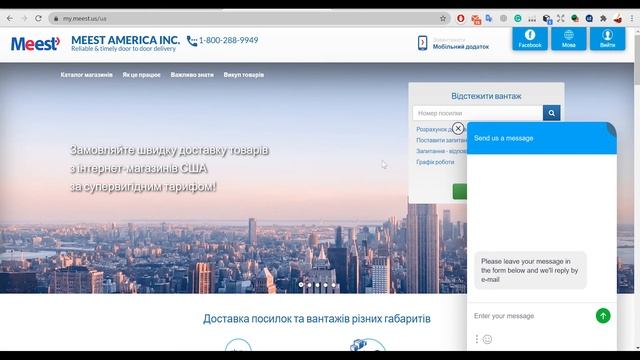Click the mobile phone app icon
The height and width of the screenshot is (360, 640).
(x=422, y=43)
